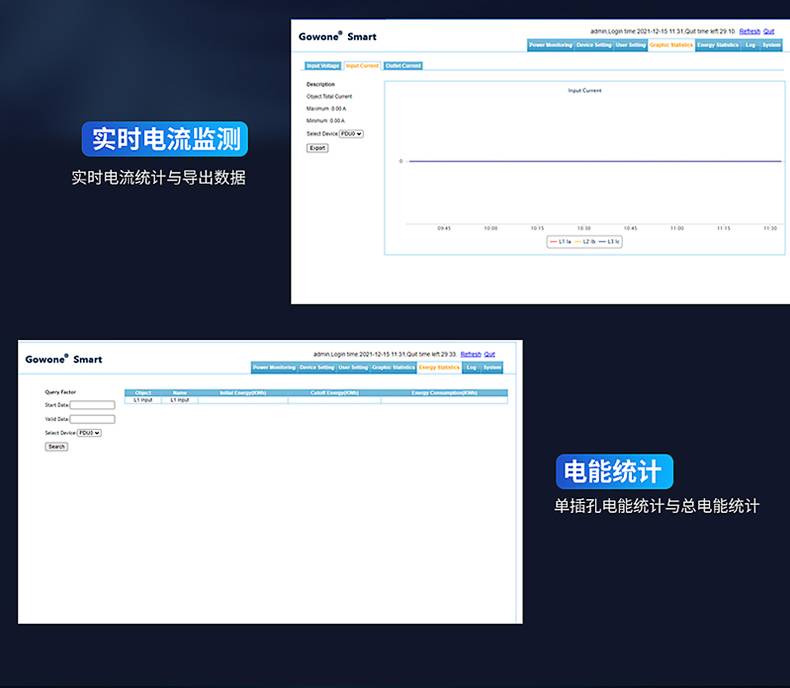790x688 pixels.
Task: Click the Search button under Query Factor
Action: coord(56,447)
